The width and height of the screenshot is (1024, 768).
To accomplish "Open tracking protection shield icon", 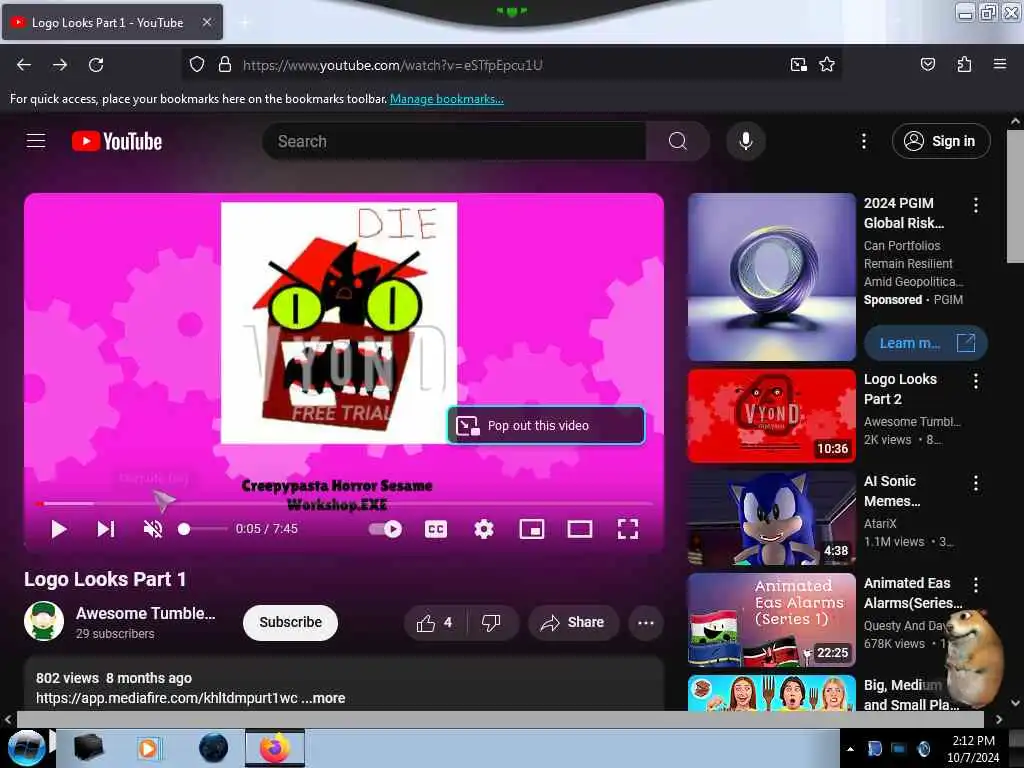I will (x=197, y=65).
